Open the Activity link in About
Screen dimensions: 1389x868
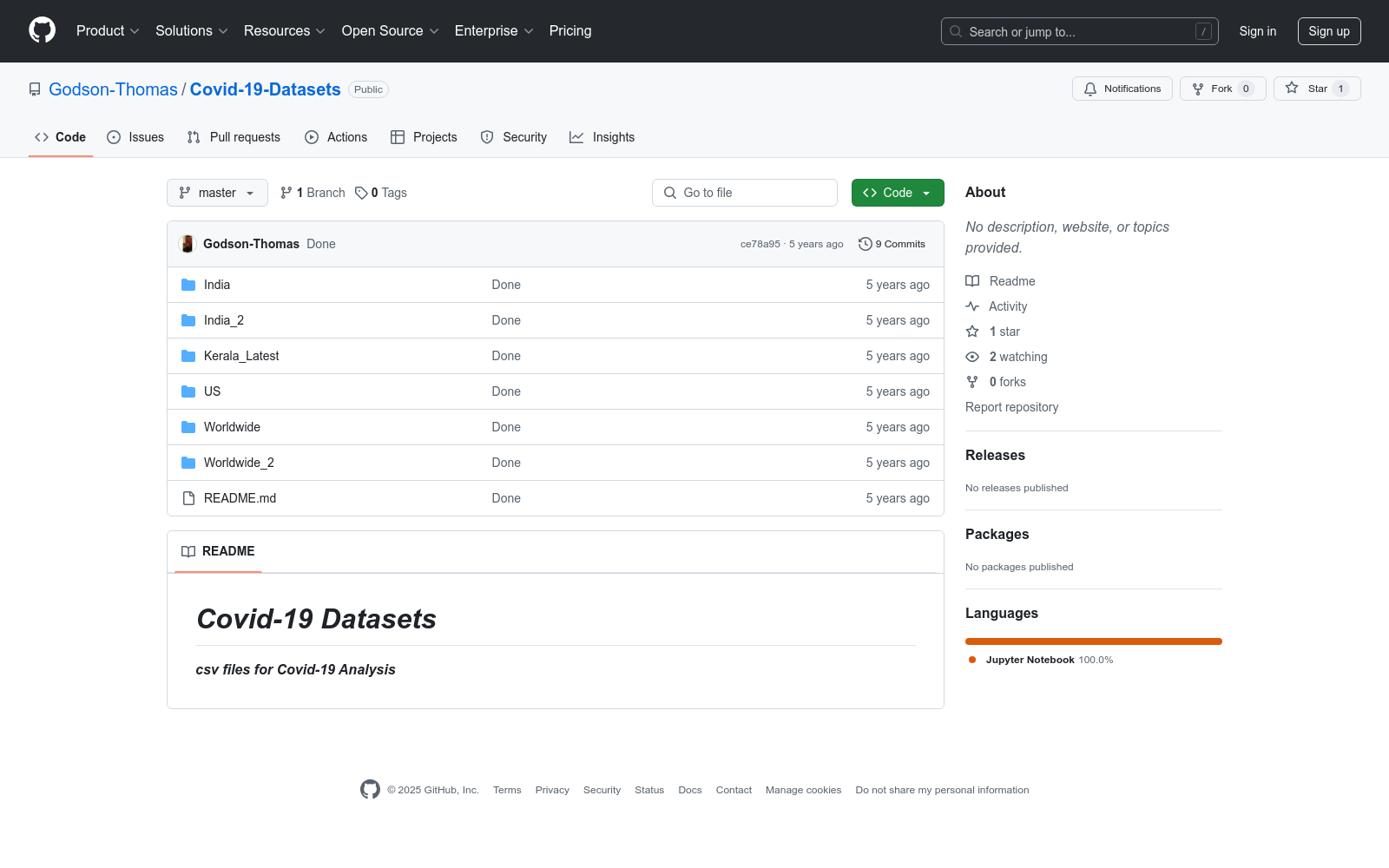pyautogui.click(x=997, y=306)
